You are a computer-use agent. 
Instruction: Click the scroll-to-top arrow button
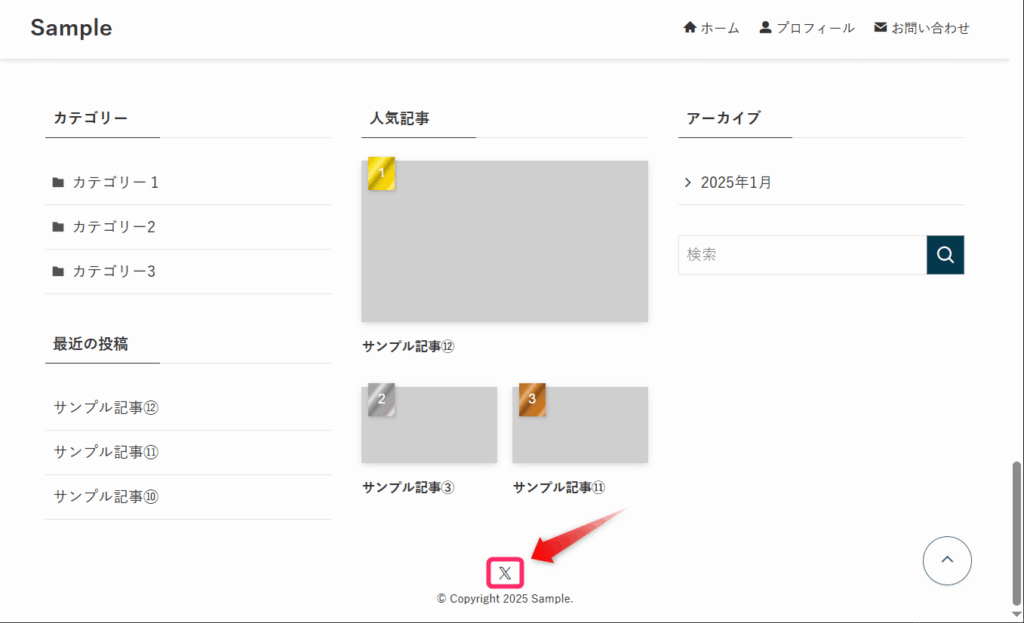click(947, 560)
